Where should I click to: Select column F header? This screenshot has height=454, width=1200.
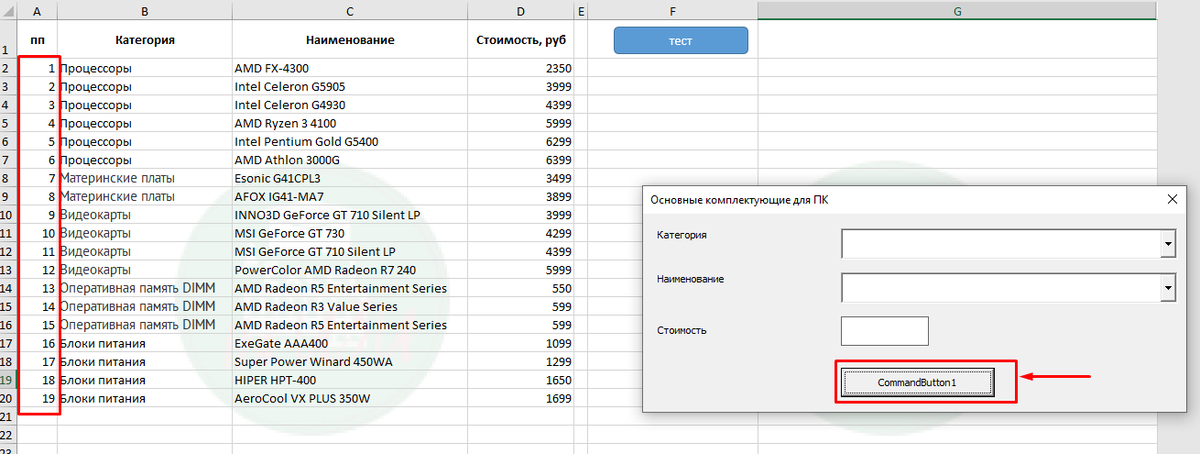pyautogui.click(x=672, y=11)
